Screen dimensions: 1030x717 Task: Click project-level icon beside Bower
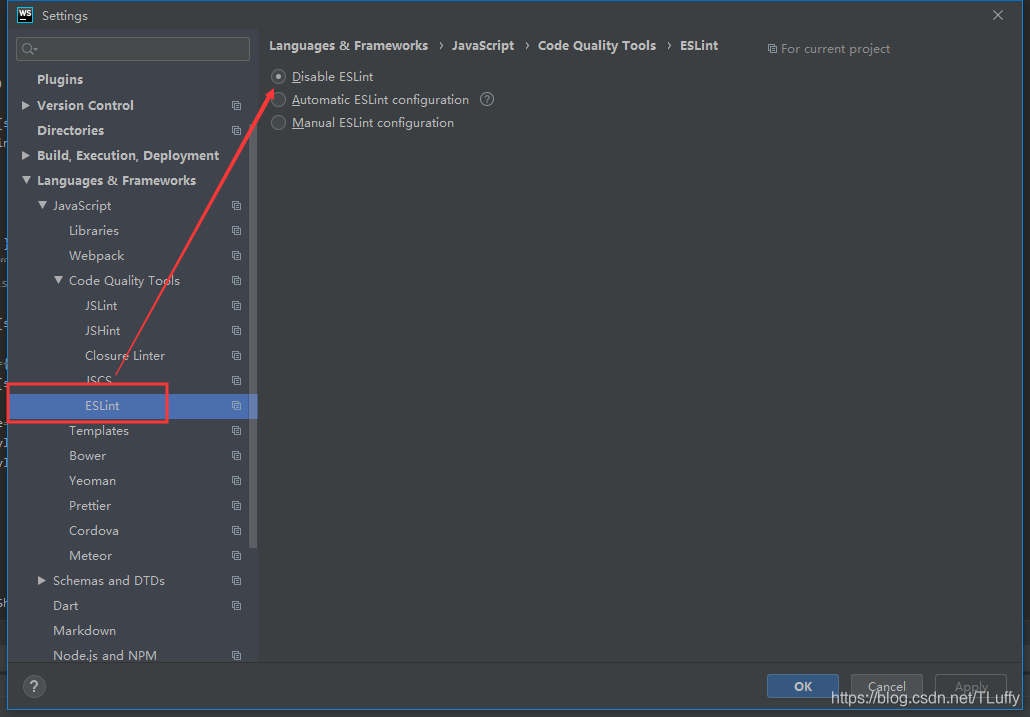(x=236, y=456)
